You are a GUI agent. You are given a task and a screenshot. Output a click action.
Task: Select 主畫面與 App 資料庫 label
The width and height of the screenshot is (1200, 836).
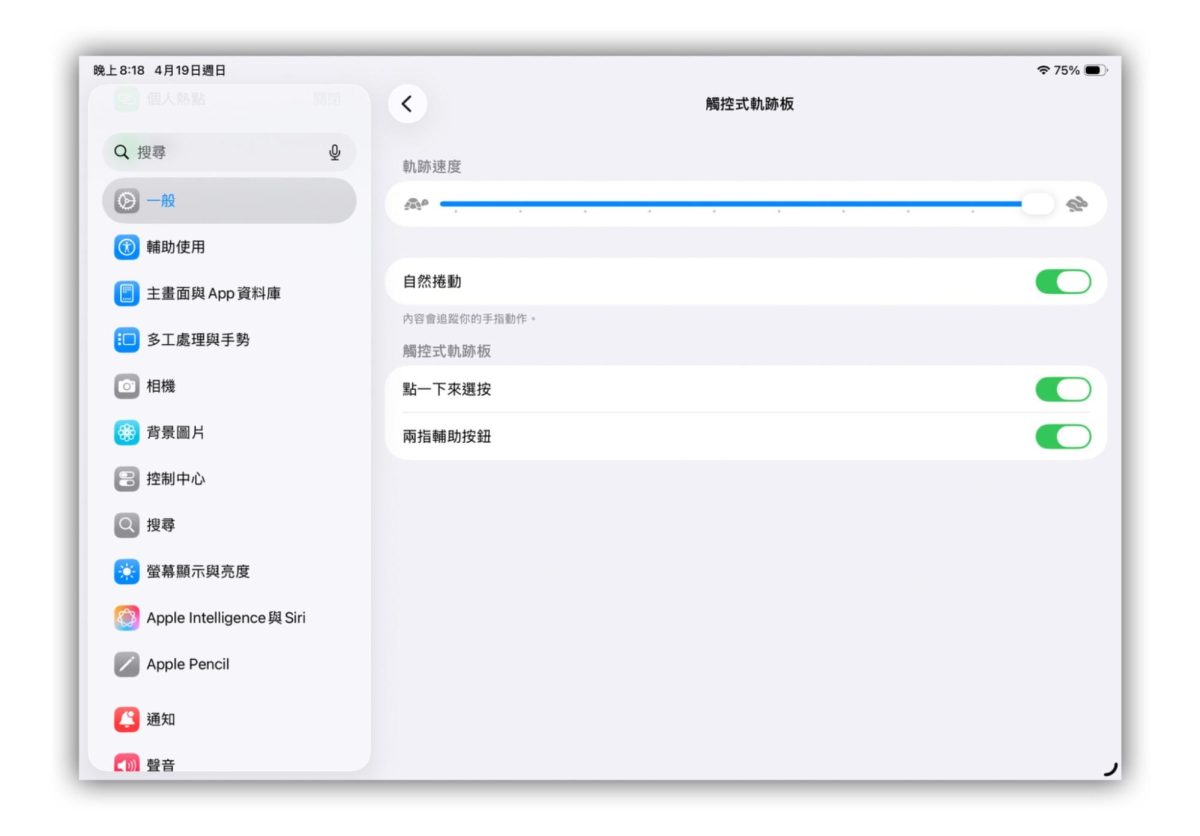click(x=214, y=293)
